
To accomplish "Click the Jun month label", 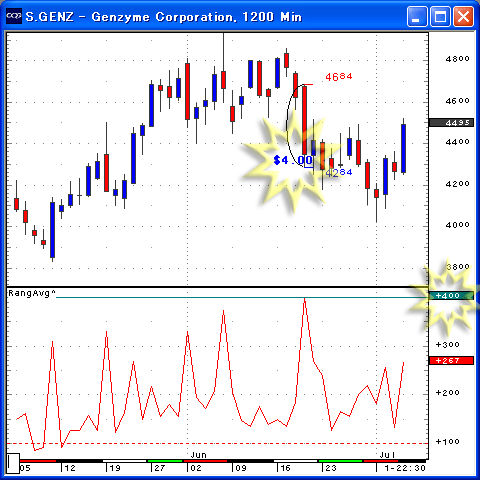I will pos(199,455).
